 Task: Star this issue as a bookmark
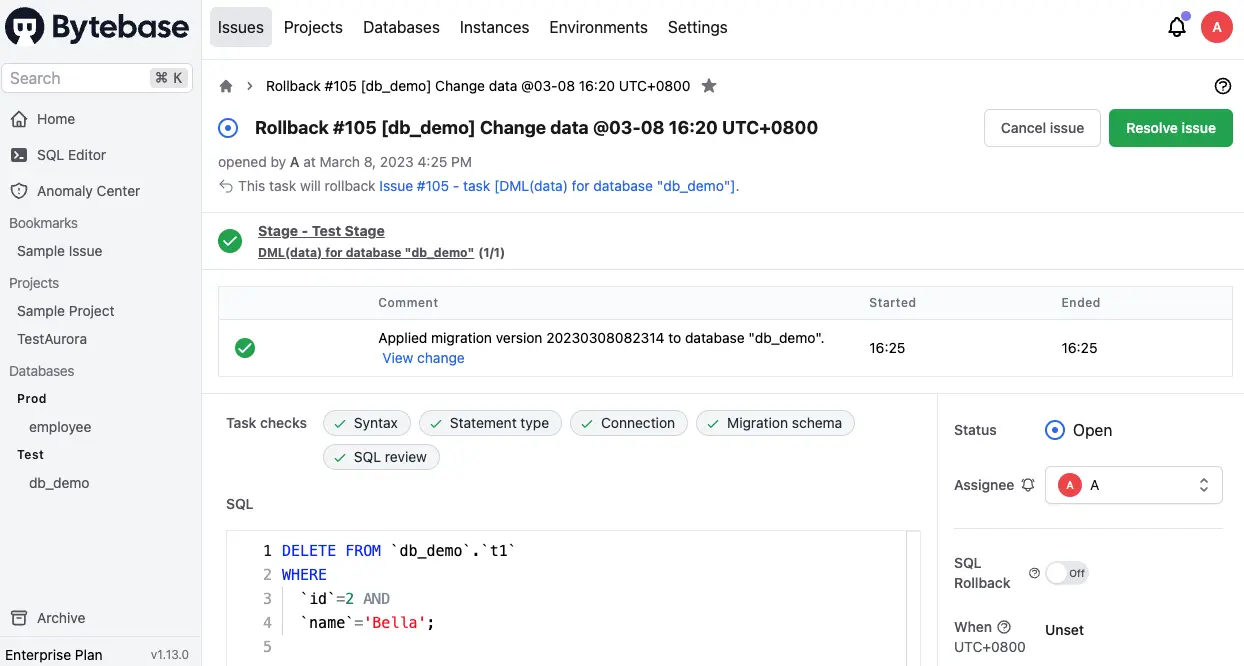pos(709,86)
